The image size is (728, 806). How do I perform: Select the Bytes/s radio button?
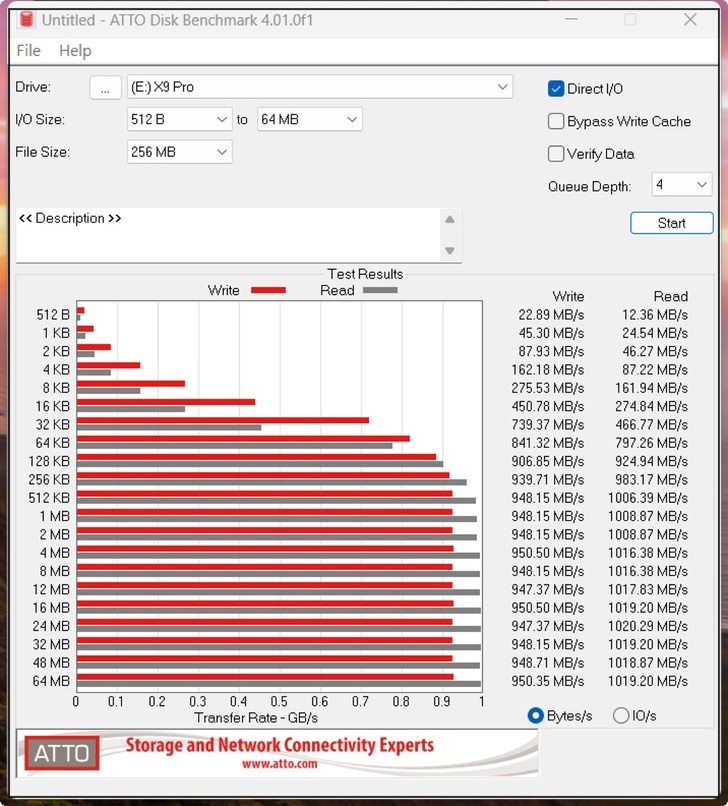(x=536, y=716)
